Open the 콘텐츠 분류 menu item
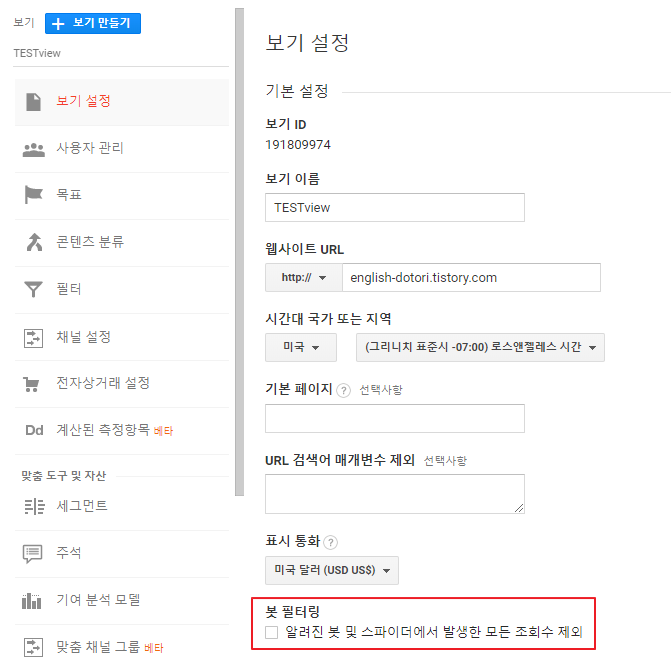Screen dimensions: 671x659 pyautogui.click(x=122, y=243)
